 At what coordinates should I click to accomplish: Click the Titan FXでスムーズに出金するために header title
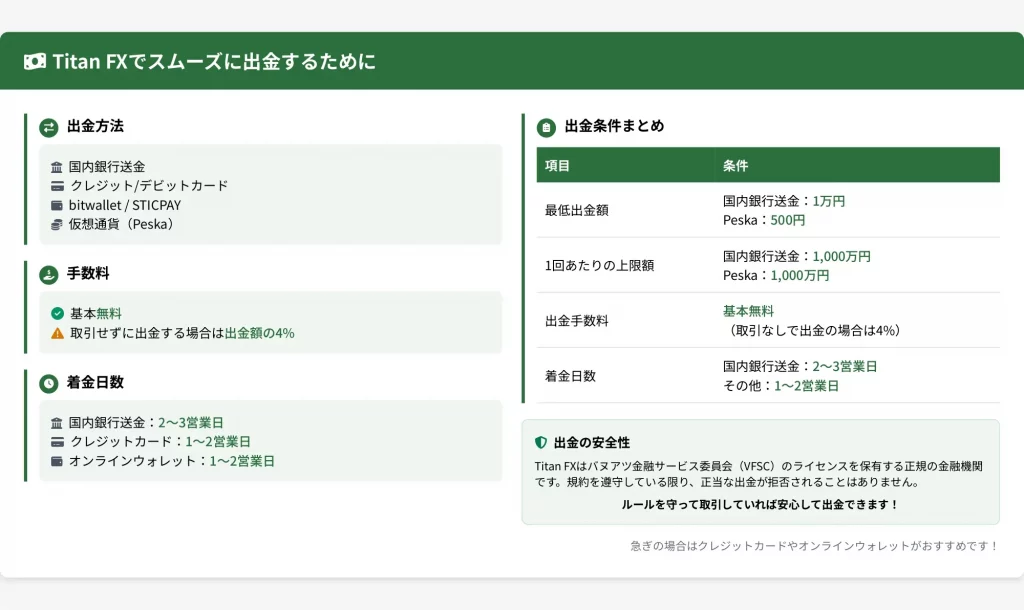click(215, 62)
